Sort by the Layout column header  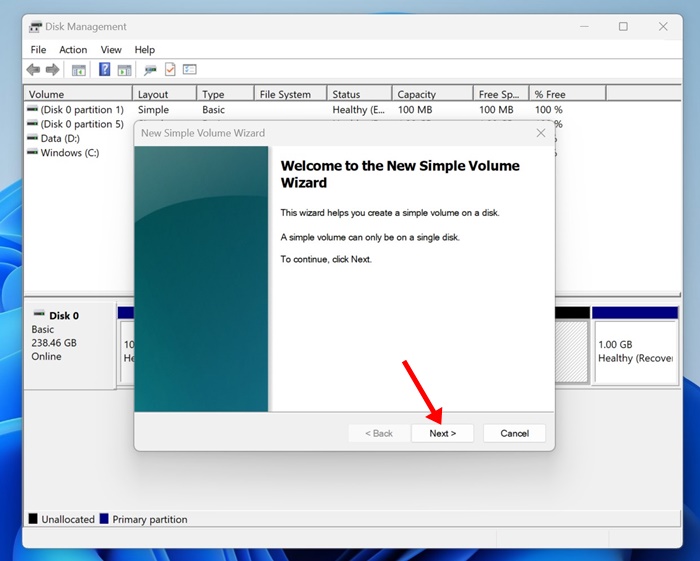(165, 94)
